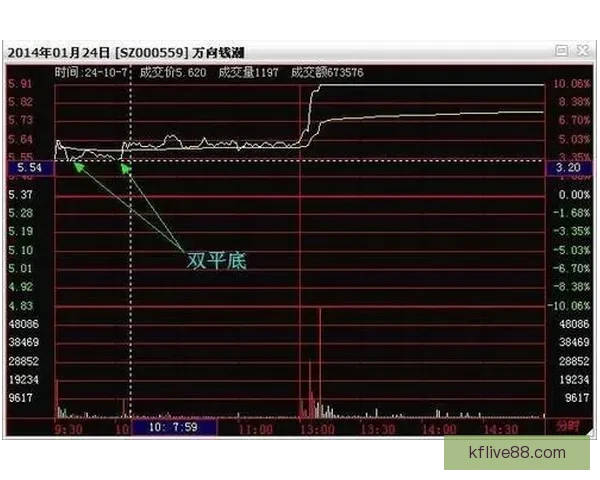Click the -10.06% change label
The width and height of the screenshot is (600, 480).
tap(569, 305)
